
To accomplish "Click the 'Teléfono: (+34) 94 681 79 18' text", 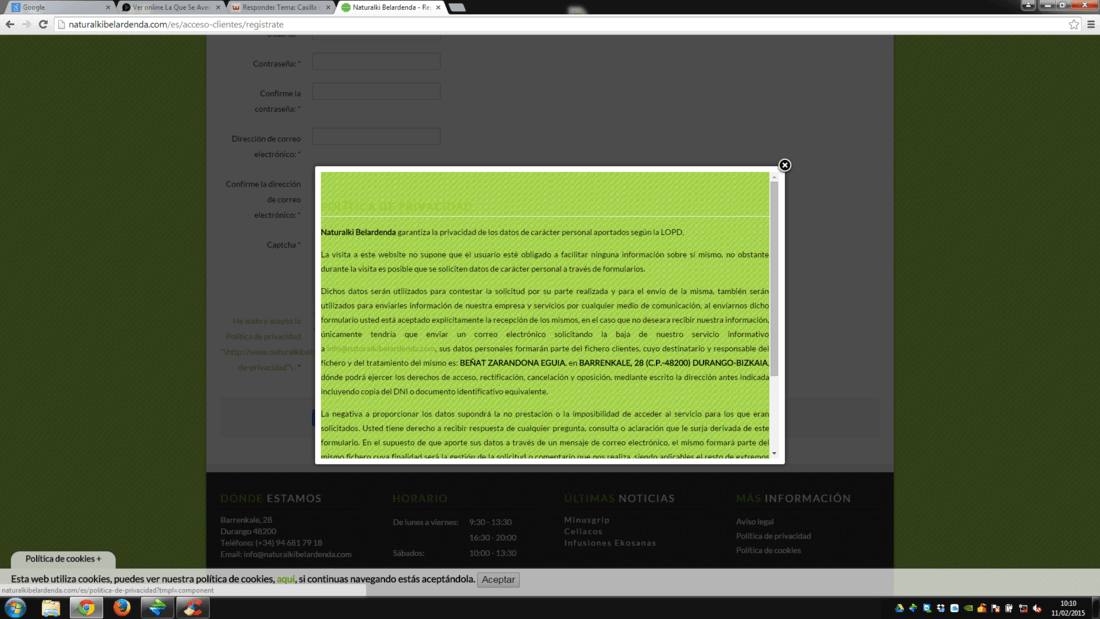I will 271,543.
